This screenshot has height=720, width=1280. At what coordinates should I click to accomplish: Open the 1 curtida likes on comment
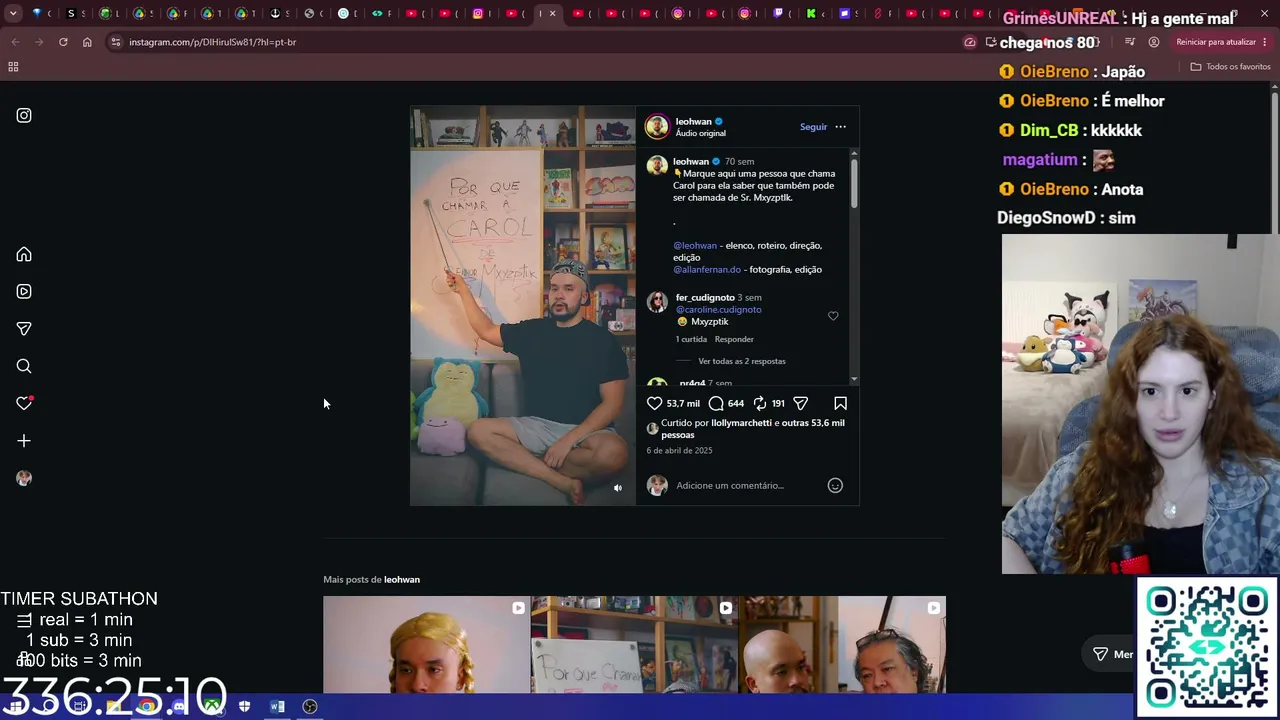[691, 340]
